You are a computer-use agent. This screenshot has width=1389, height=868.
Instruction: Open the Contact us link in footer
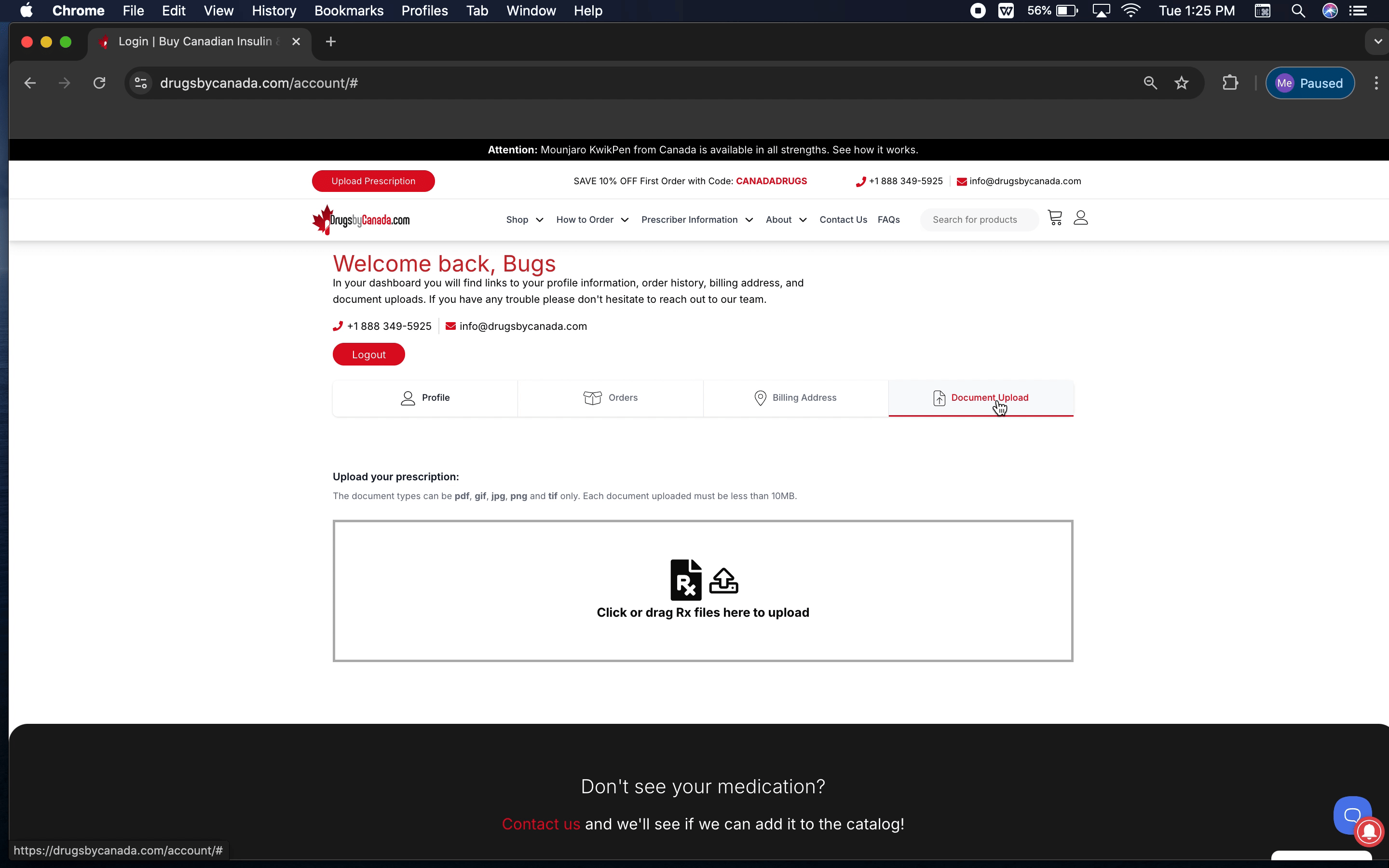(x=541, y=825)
